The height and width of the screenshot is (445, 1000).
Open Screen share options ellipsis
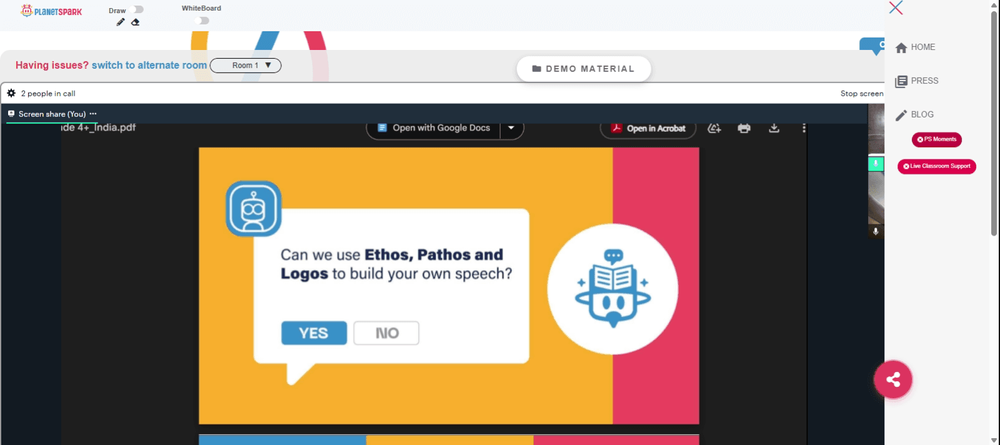93,113
